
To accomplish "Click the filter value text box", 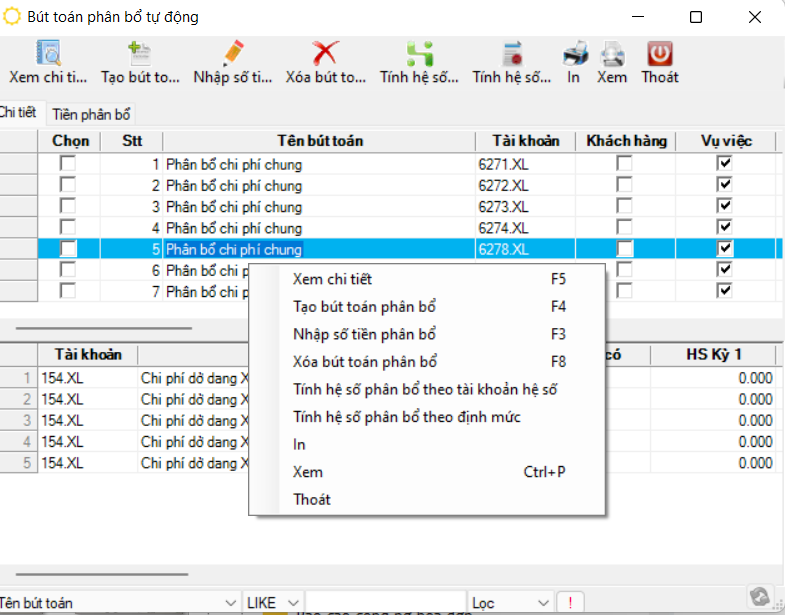I will coord(385,603).
